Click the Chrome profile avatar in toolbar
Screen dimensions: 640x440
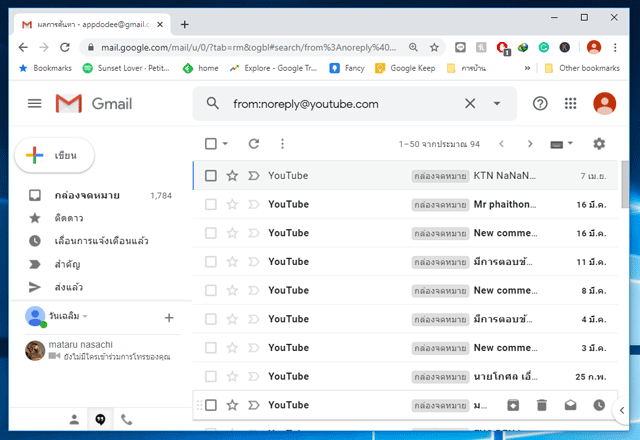tap(594, 47)
